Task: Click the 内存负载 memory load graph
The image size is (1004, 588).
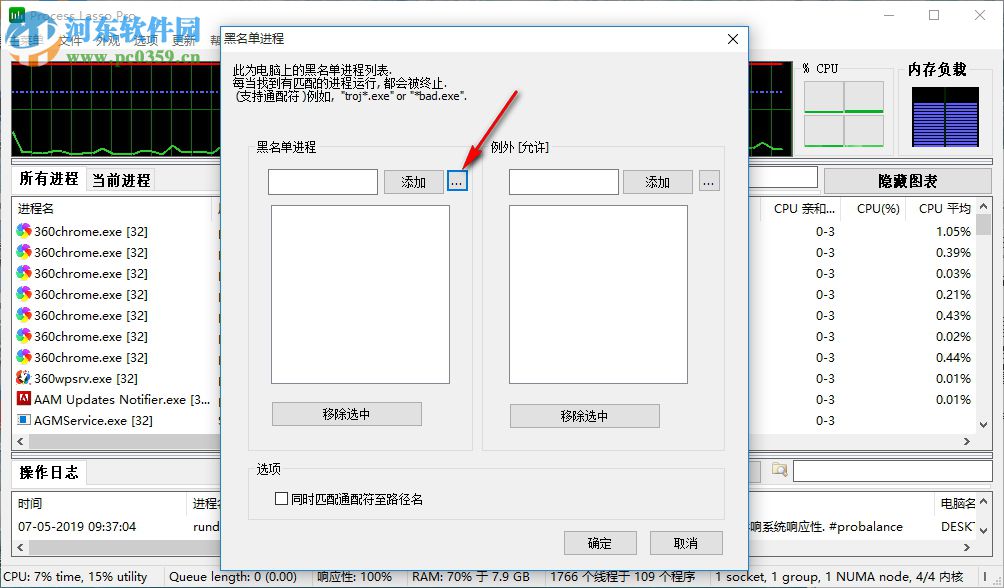Action: 944,115
